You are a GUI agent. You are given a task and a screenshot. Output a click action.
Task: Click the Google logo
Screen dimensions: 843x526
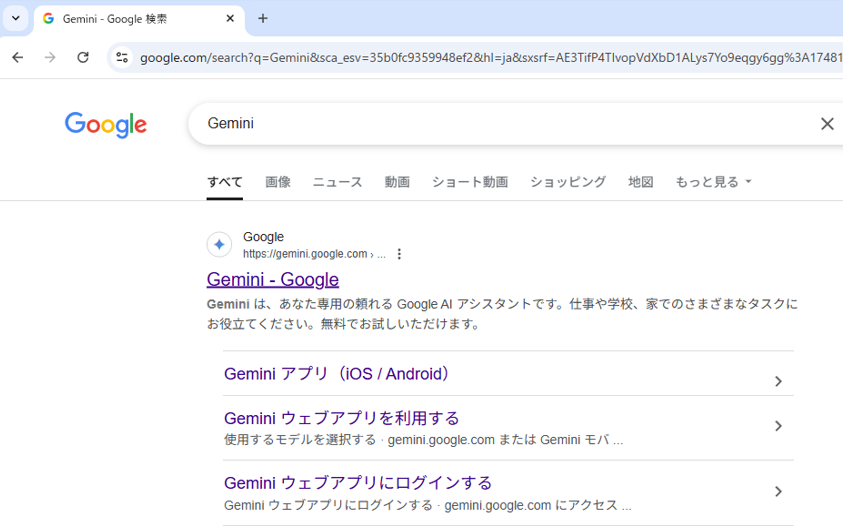pos(105,125)
